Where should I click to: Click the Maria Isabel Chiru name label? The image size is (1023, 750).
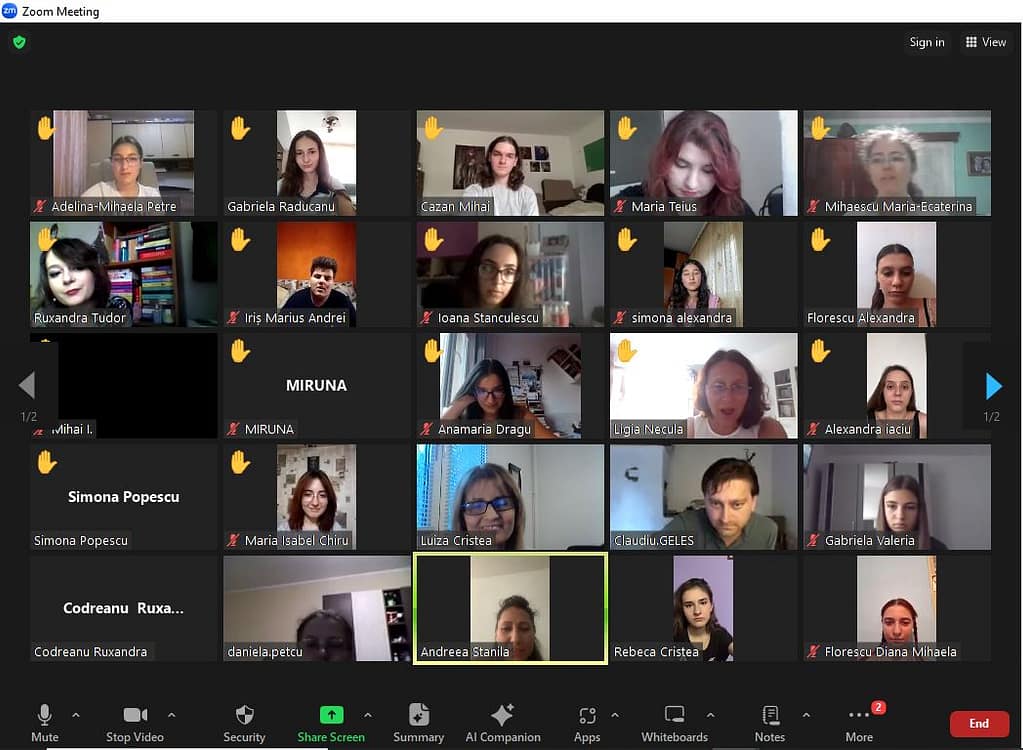click(x=296, y=541)
